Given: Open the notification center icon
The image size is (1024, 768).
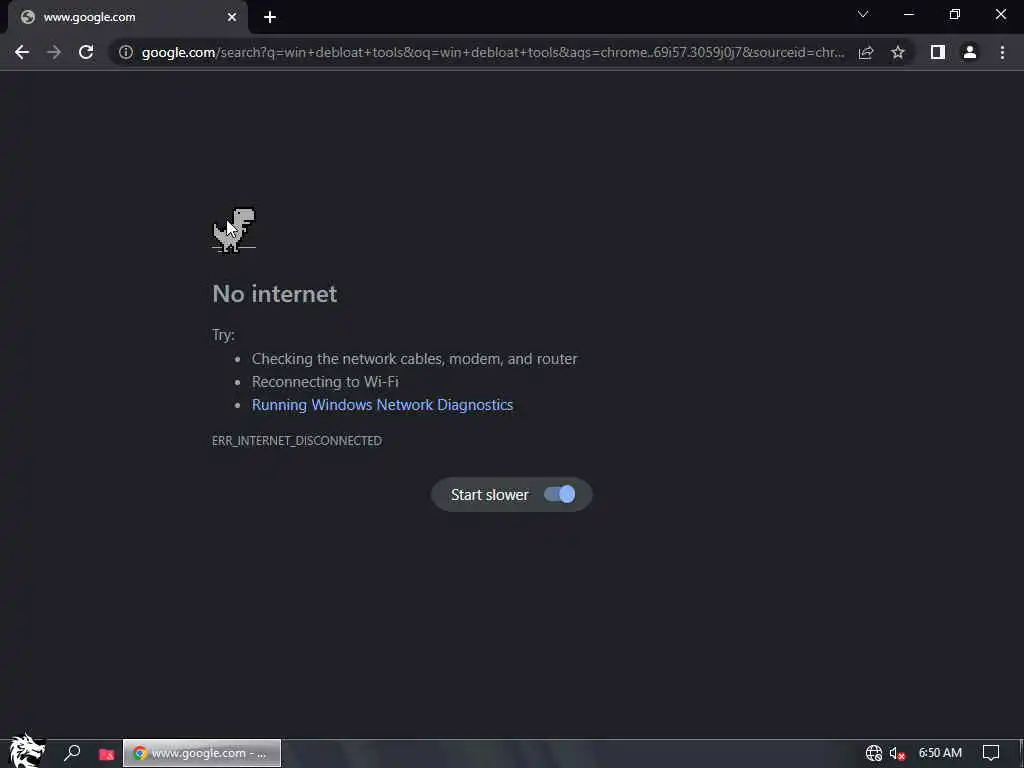Looking at the screenshot, I should tap(990, 753).
